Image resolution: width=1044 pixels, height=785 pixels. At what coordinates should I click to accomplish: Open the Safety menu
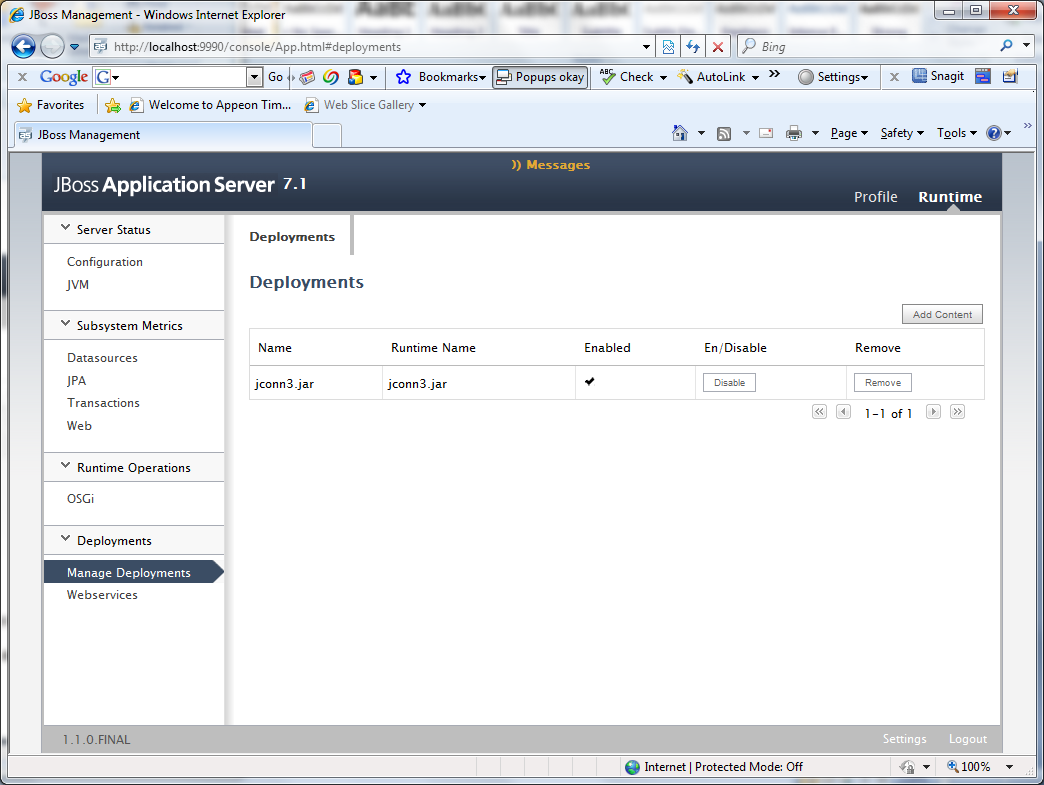point(902,133)
